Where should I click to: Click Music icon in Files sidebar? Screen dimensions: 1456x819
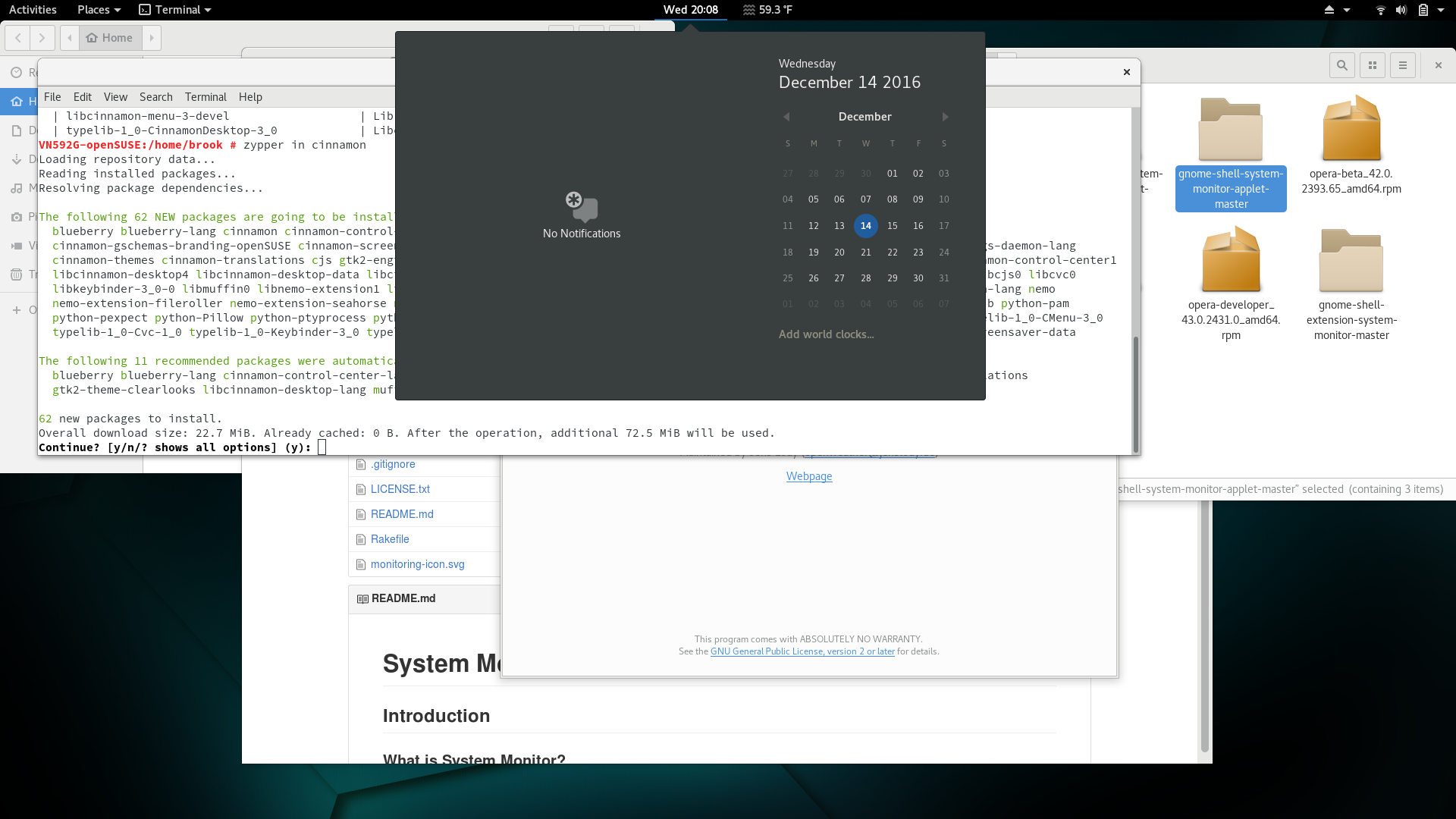point(16,188)
